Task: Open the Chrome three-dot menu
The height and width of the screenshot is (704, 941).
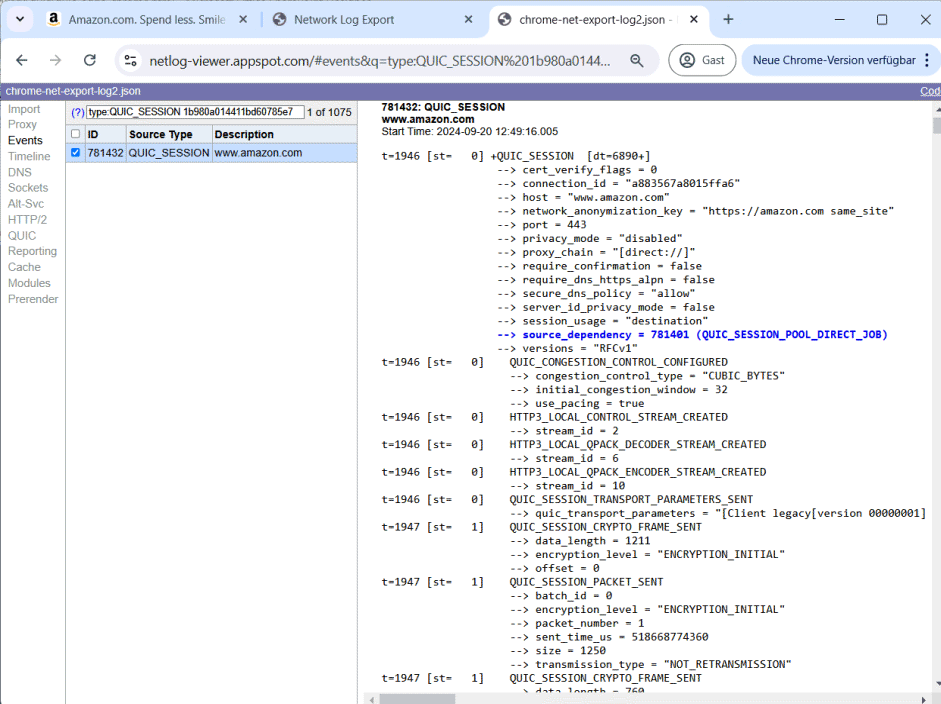Action: coord(927,60)
